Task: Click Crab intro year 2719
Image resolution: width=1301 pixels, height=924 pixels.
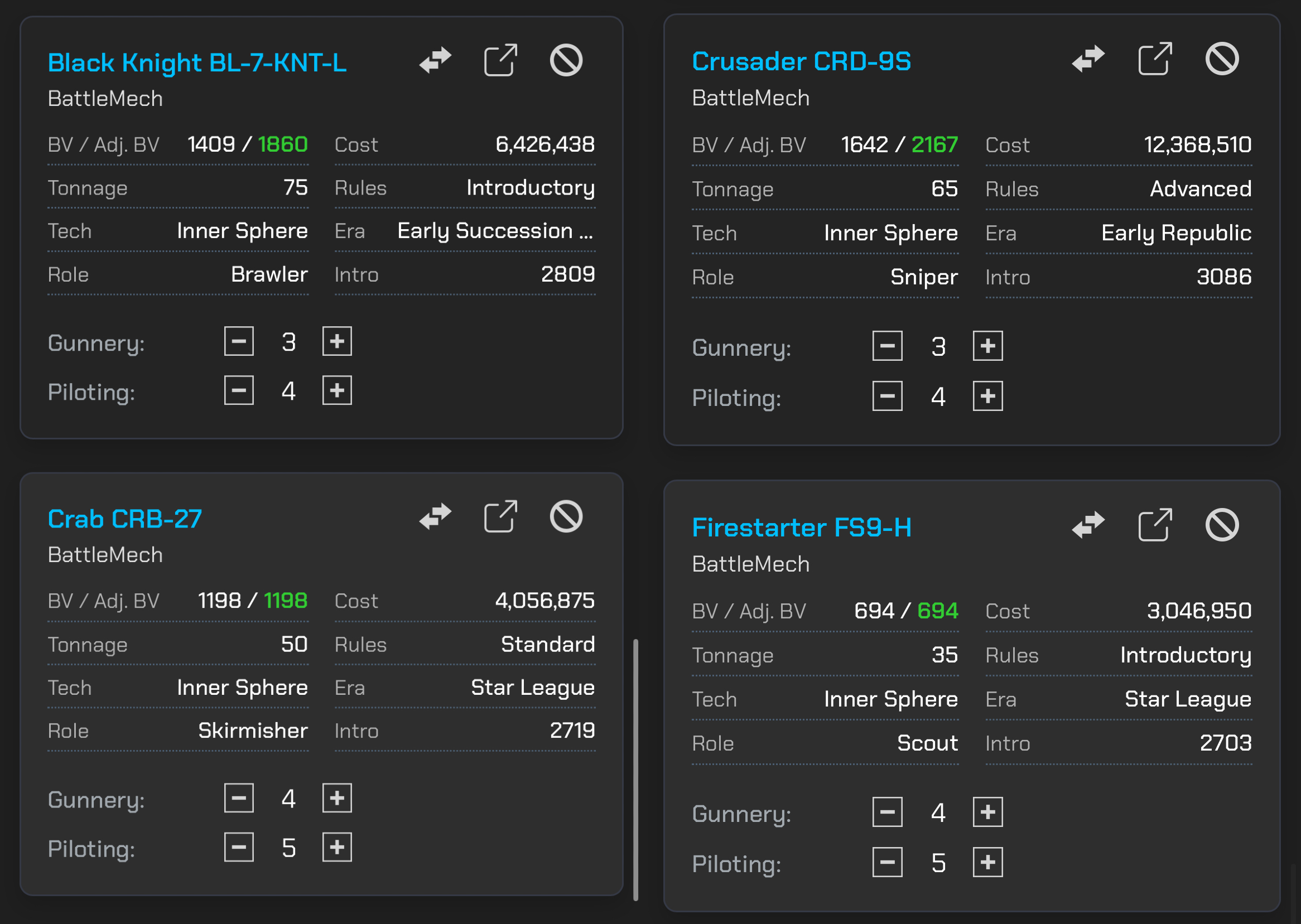Action: coord(572,730)
